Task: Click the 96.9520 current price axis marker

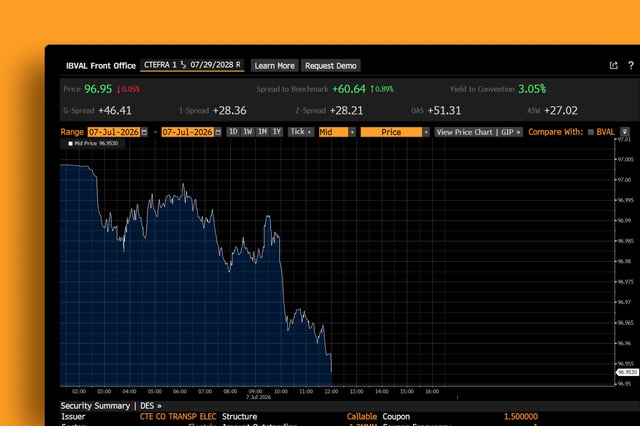Action: (x=627, y=372)
